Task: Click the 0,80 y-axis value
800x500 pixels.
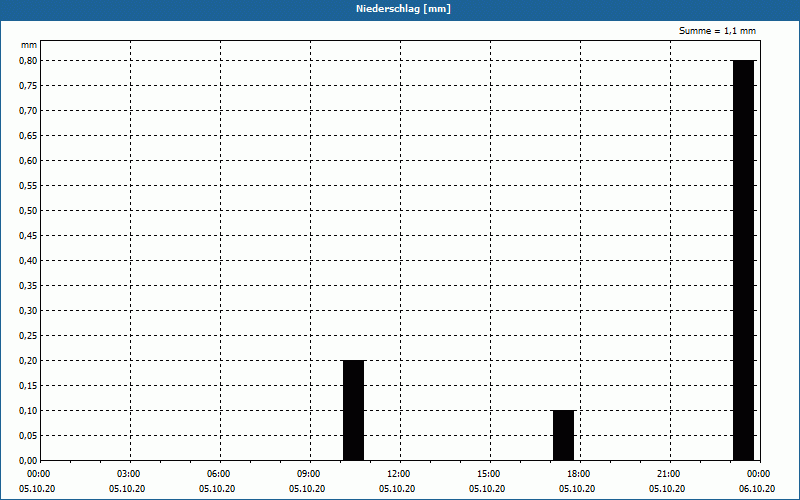Action: [28, 61]
